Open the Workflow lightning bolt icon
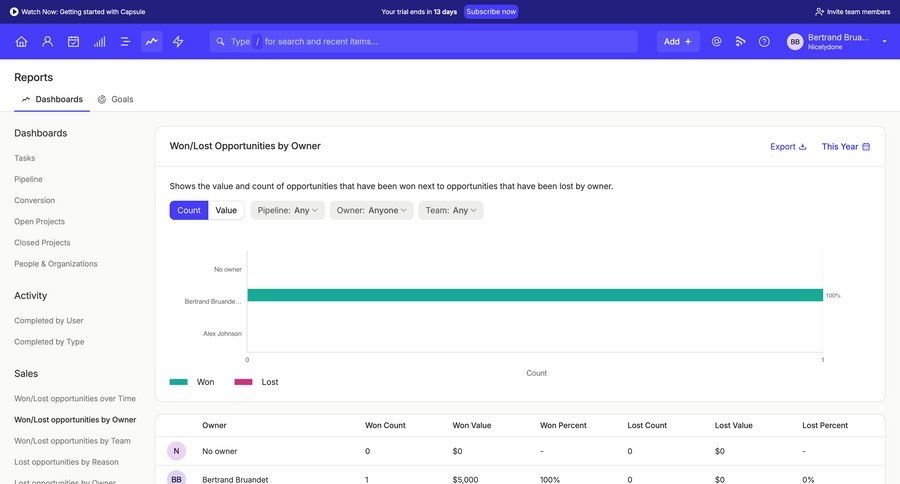The height and width of the screenshot is (484, 900). [x=178, y=42]
